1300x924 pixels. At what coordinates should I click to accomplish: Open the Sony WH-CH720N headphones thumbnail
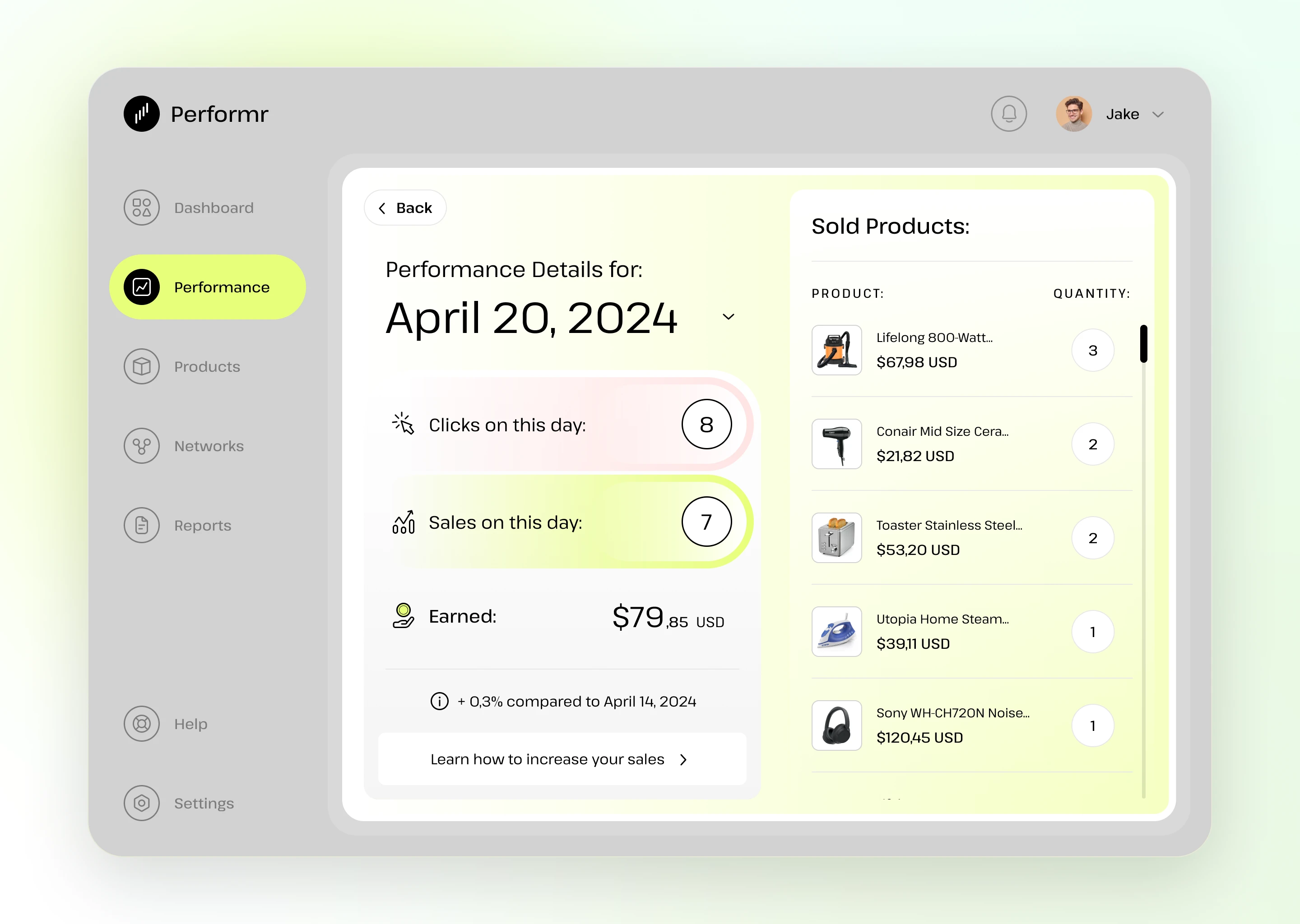tap(836, 725)
